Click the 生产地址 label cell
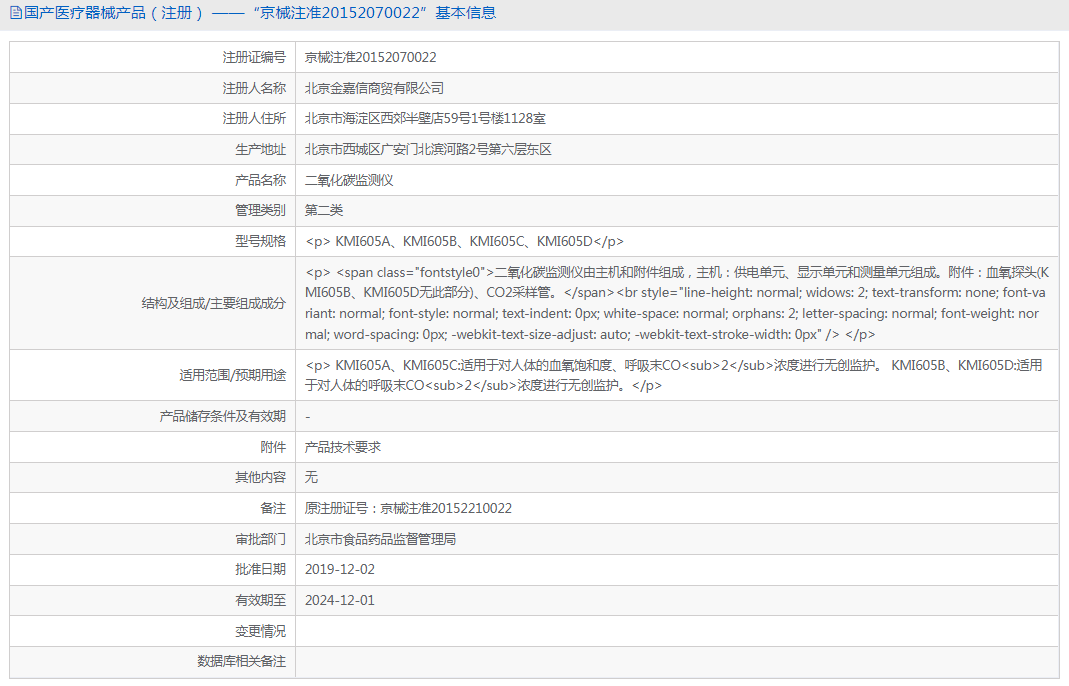Viewport: 1069px width, 686px height. click(x=153, y=149)
